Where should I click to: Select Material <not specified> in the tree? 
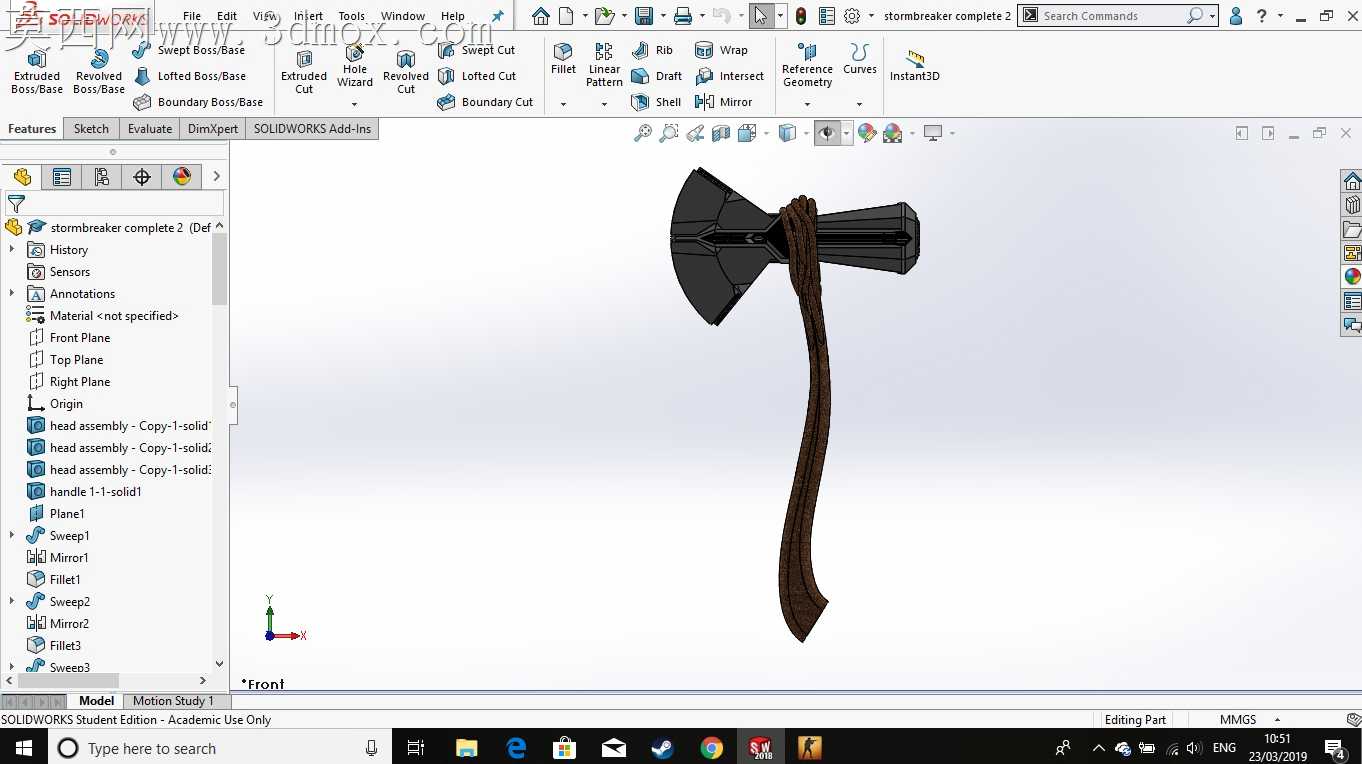(102, 316)
